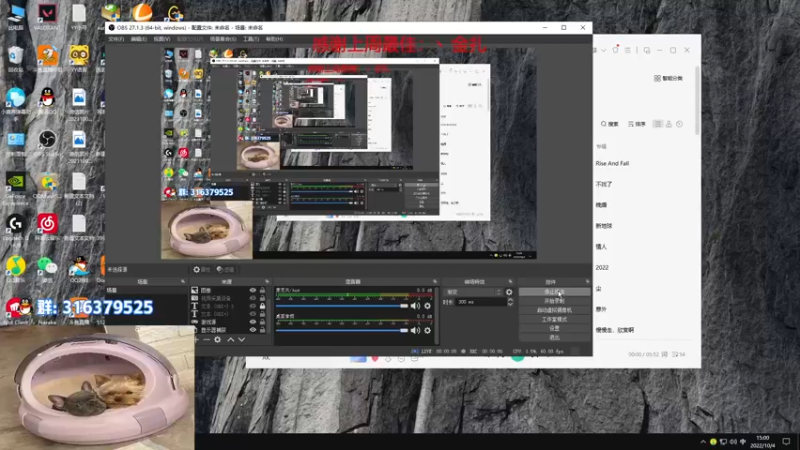Add a new source with the plus icon
The width and height of the screenshot is (800, 450).
[196, 340]
